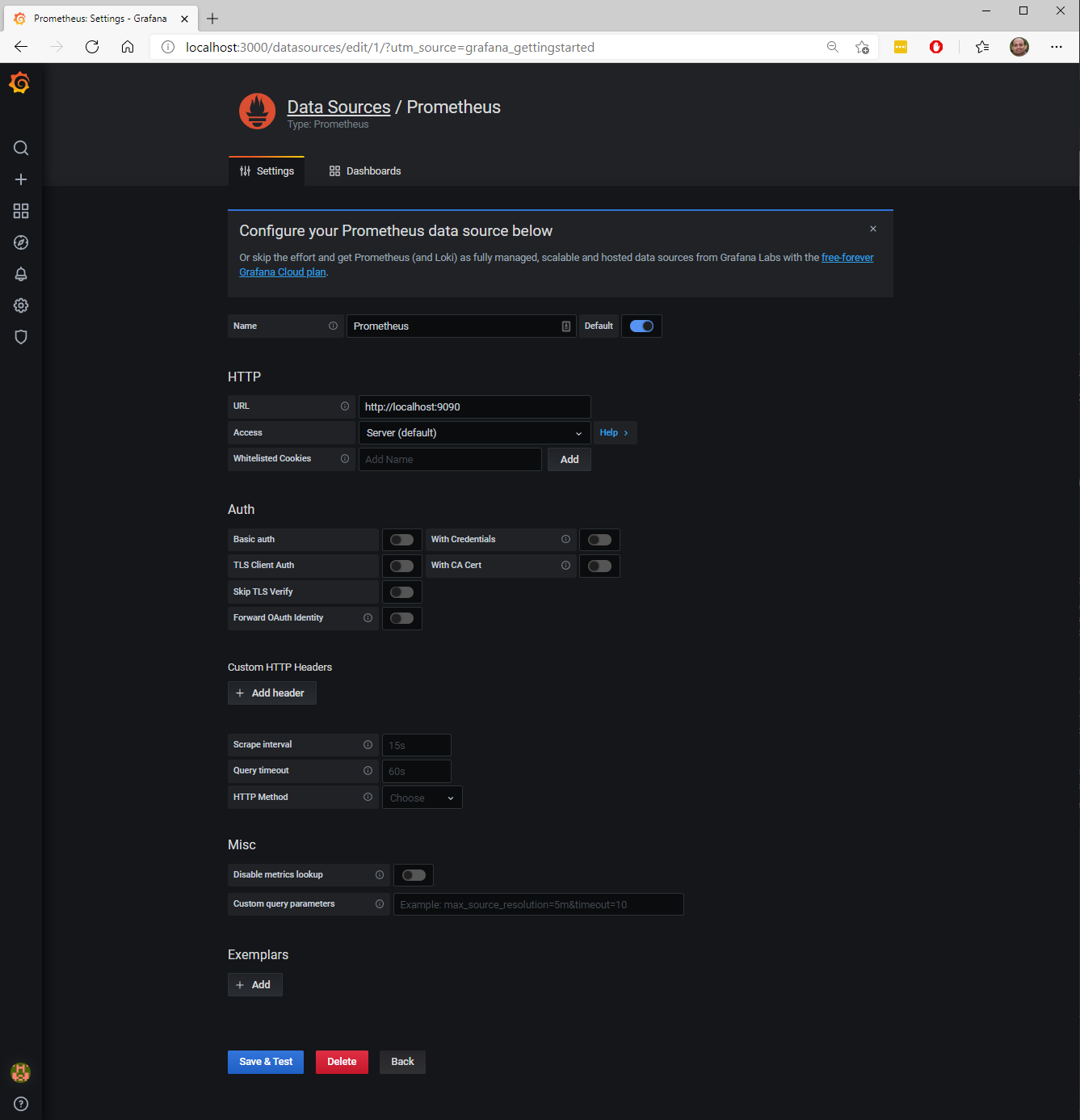Click the browser home icon

pos(128,47)
